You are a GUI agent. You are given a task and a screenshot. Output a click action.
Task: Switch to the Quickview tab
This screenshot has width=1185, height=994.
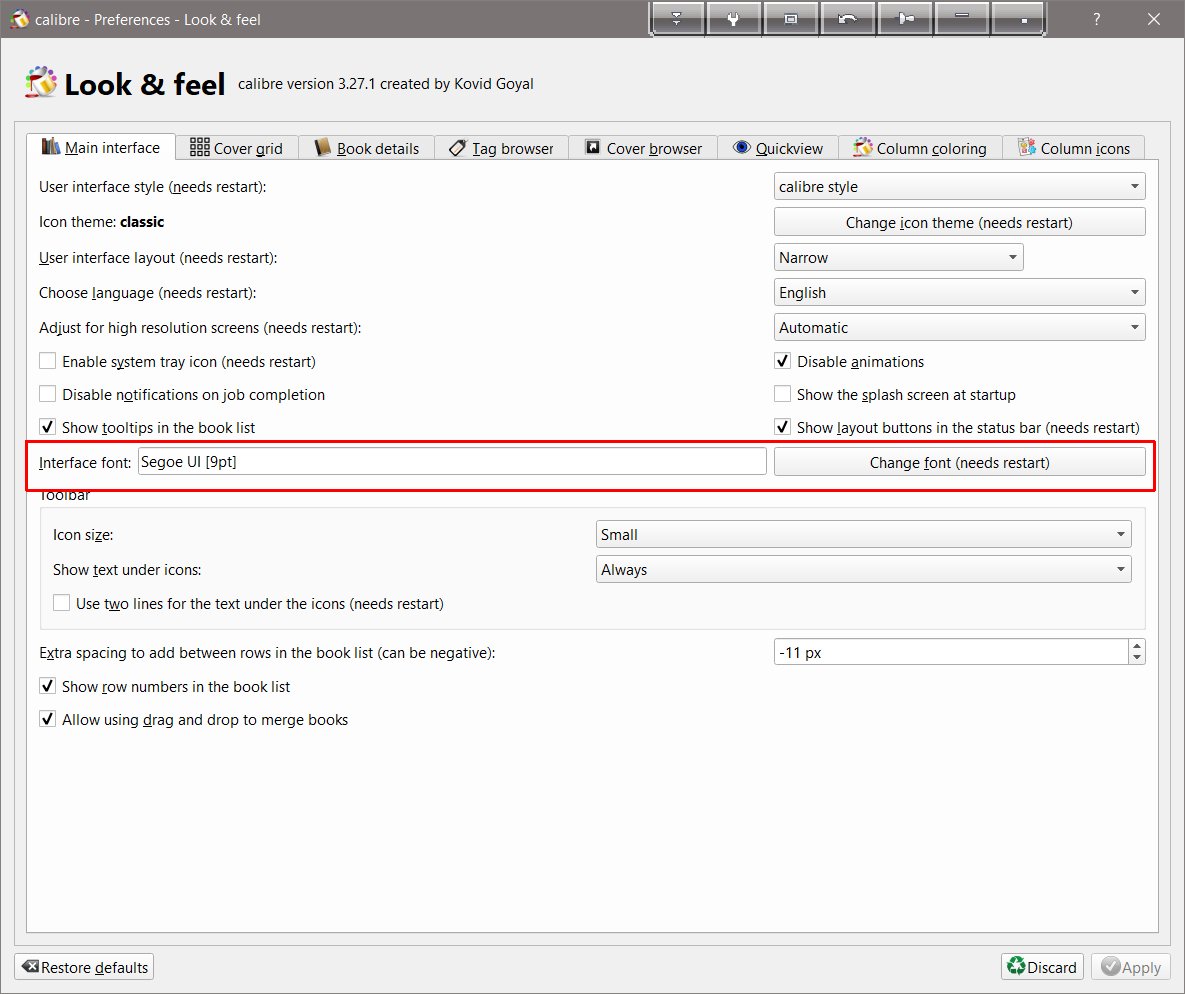[x=778, y=148]
